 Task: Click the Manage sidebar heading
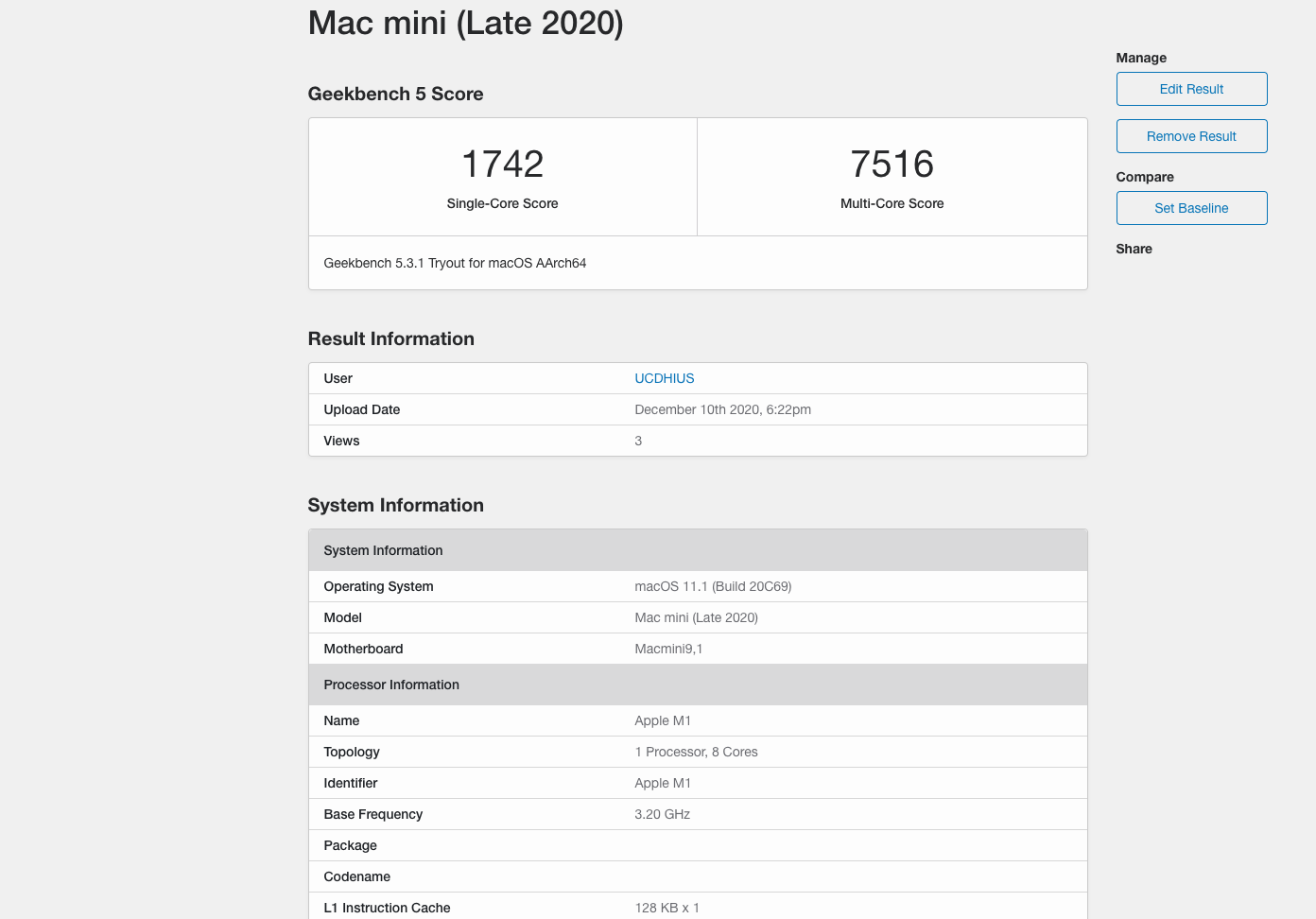pyautogui.click(x=1141, y=58)
